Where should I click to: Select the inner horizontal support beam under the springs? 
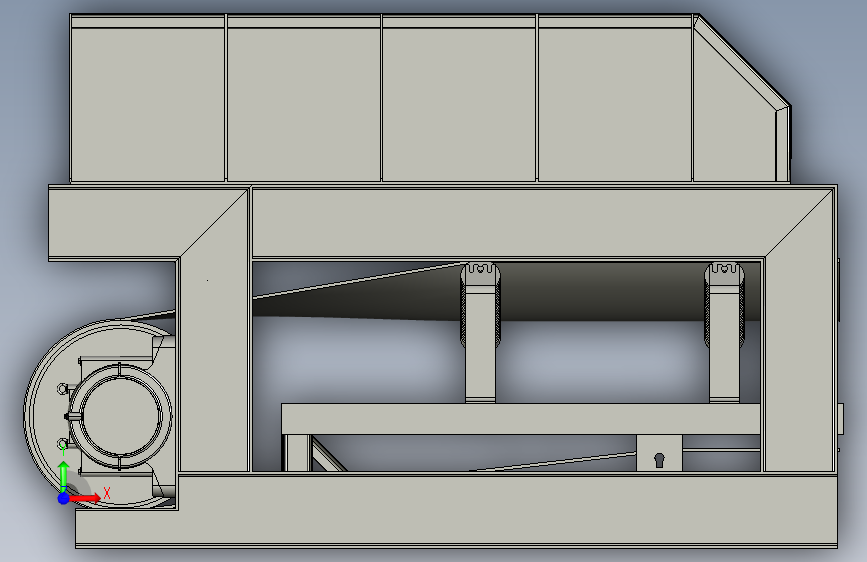521,419
